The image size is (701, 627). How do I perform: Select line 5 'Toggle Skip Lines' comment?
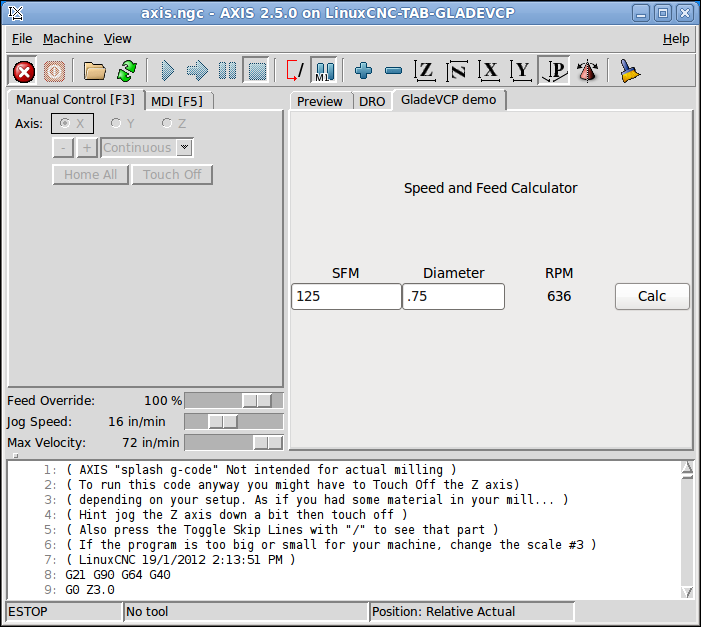[282, 530]
